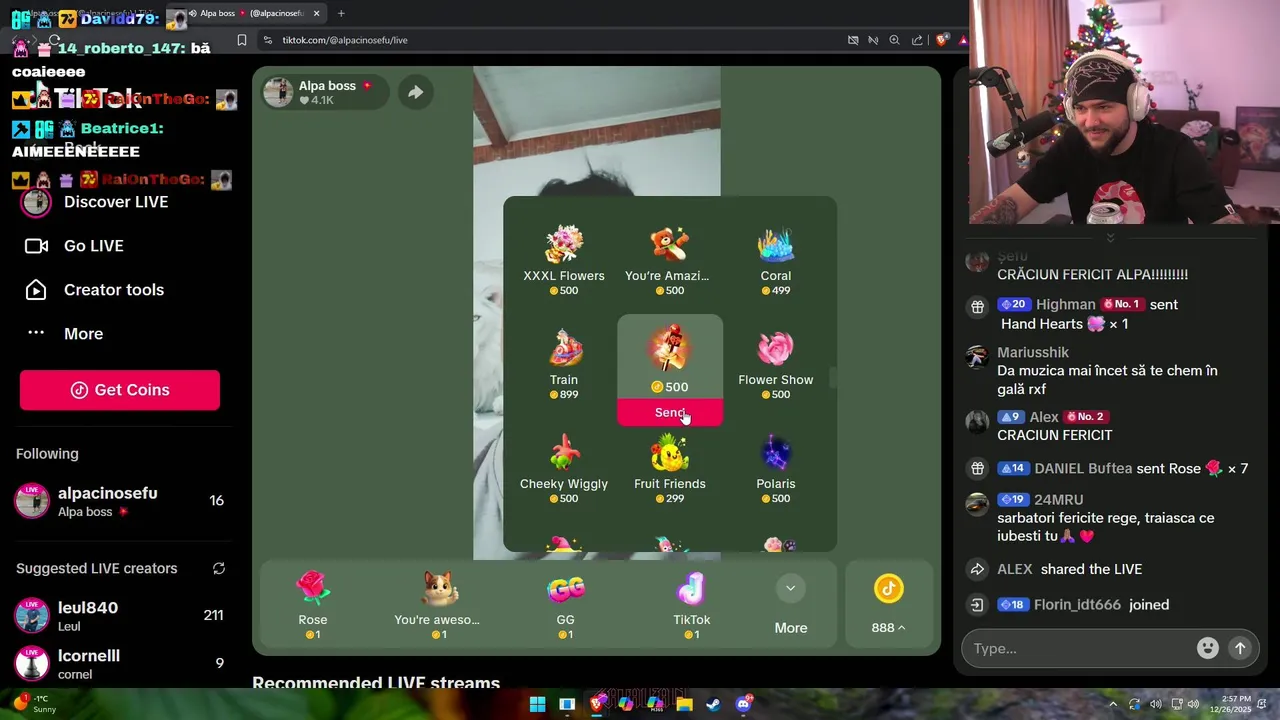Screen dimensions: 1280x720
Task: Send the selected 500-coin gift
Action: point(670,413)
